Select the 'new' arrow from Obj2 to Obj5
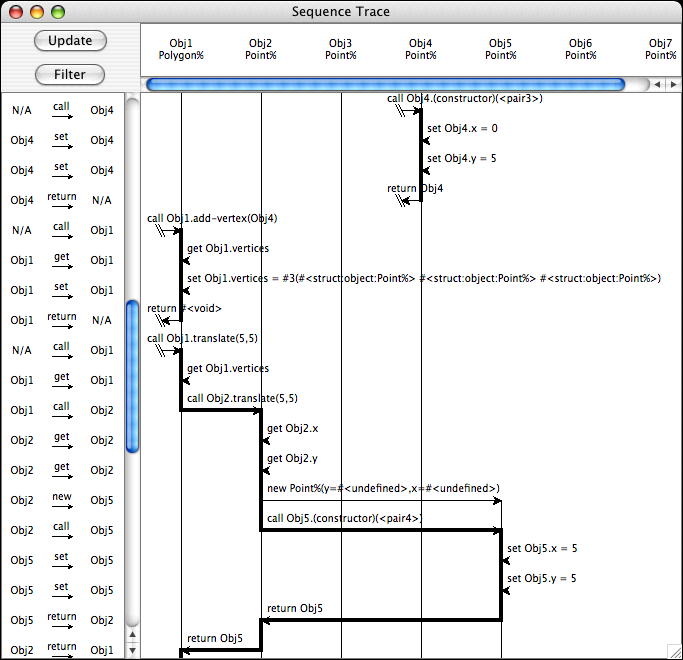The width and height of the screenshot is (683, 660). (x=62, y=500)
